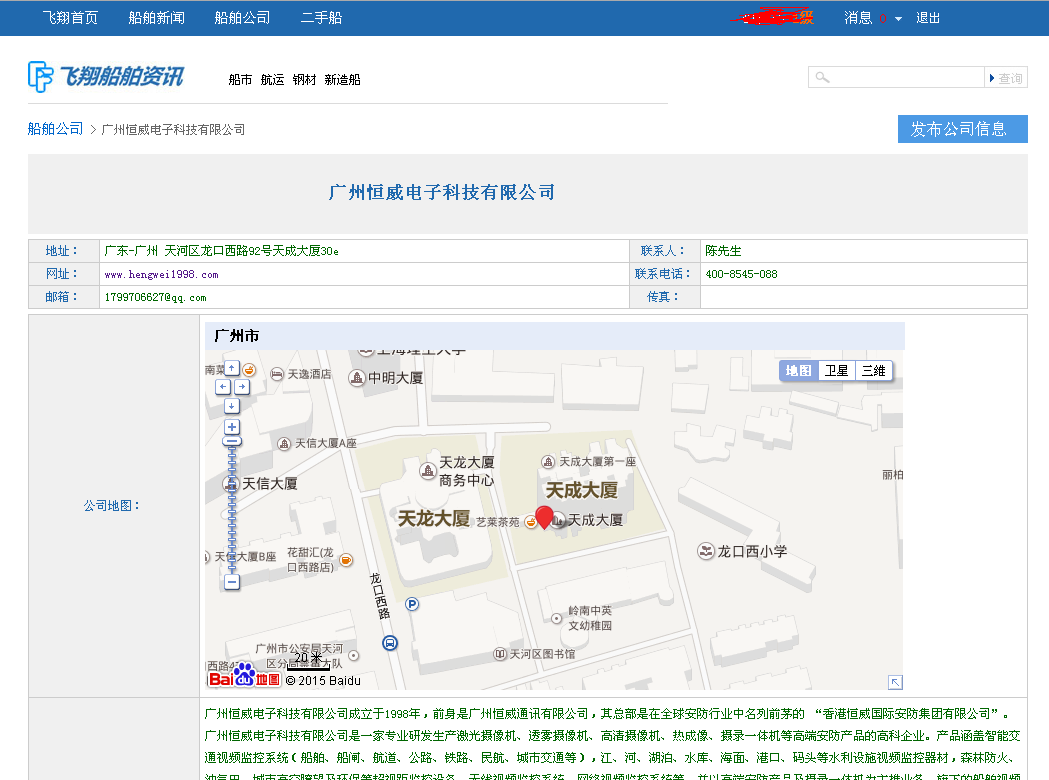Expand the 消息 messages dropdown arrow
The width and height of the screenshot is (1049, 780).
click(x=898, y=19)
